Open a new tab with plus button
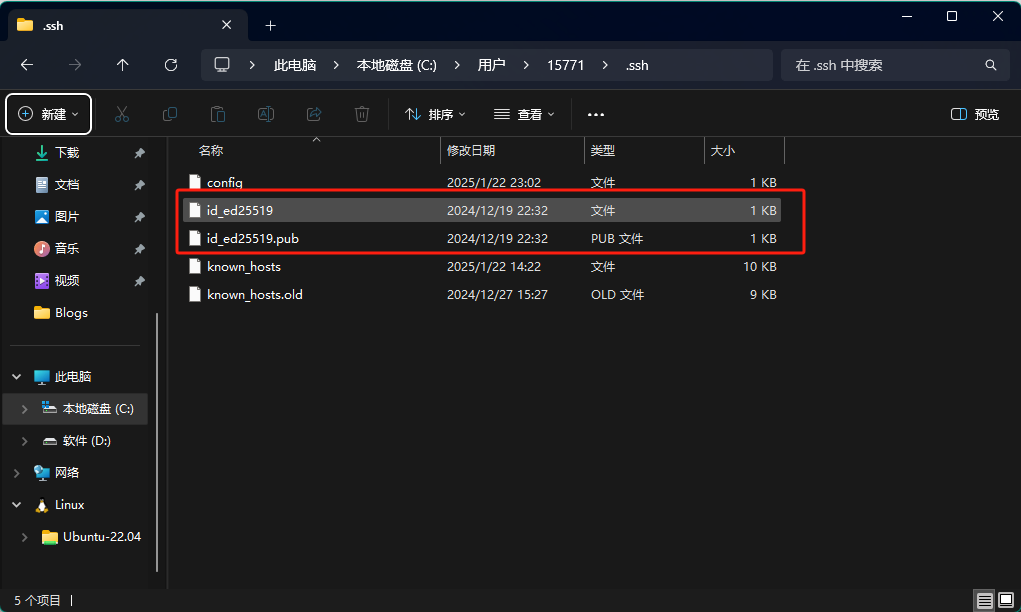This screenshot has width=1021, height=612. [270, 25]
